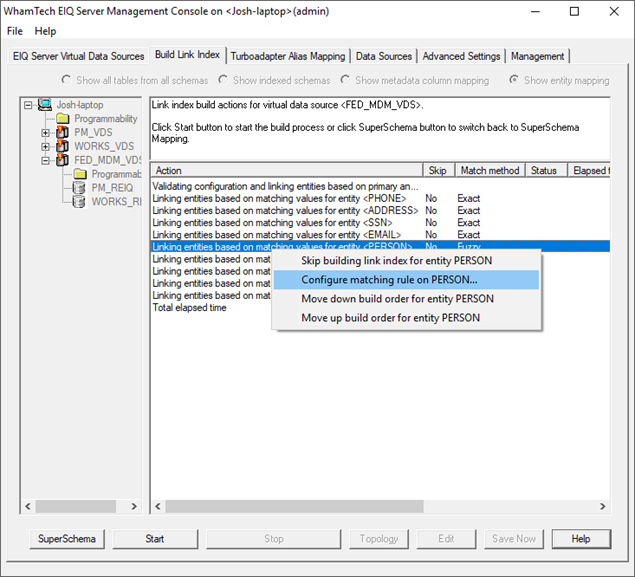Select 'Show all tables from all schemas' radio
This screenshot has height=577, width=635.
click(x=67, y=80)
